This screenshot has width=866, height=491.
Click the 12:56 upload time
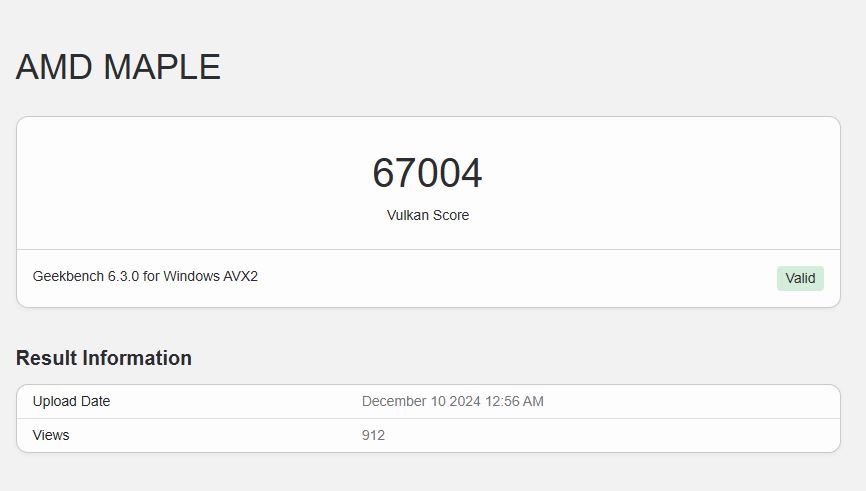tap(503, 401)
